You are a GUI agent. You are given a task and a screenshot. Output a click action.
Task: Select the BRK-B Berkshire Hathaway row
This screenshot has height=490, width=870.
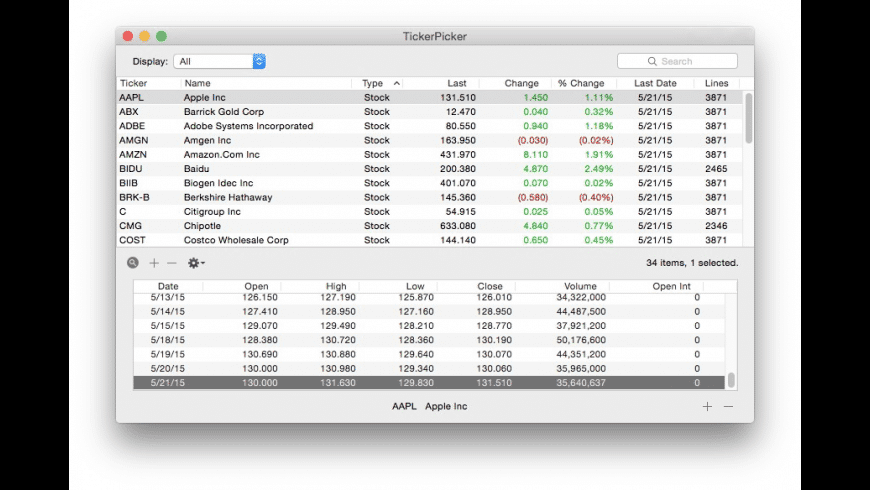click(429, 198)
